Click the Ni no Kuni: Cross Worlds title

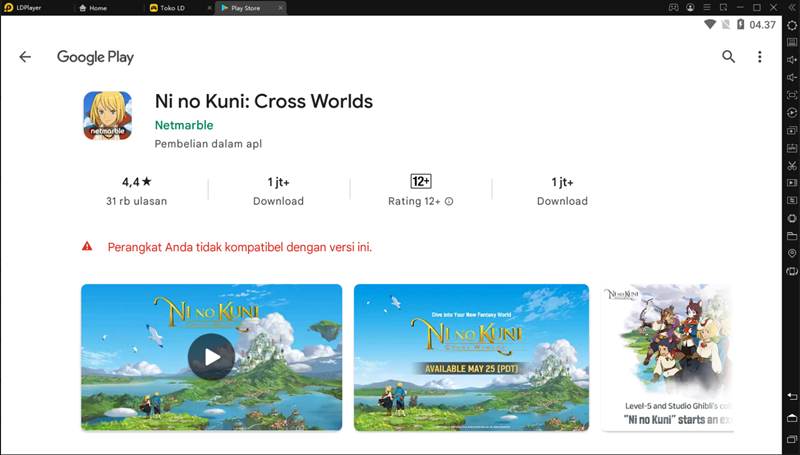pyautogui.click(x=264, y=101)
